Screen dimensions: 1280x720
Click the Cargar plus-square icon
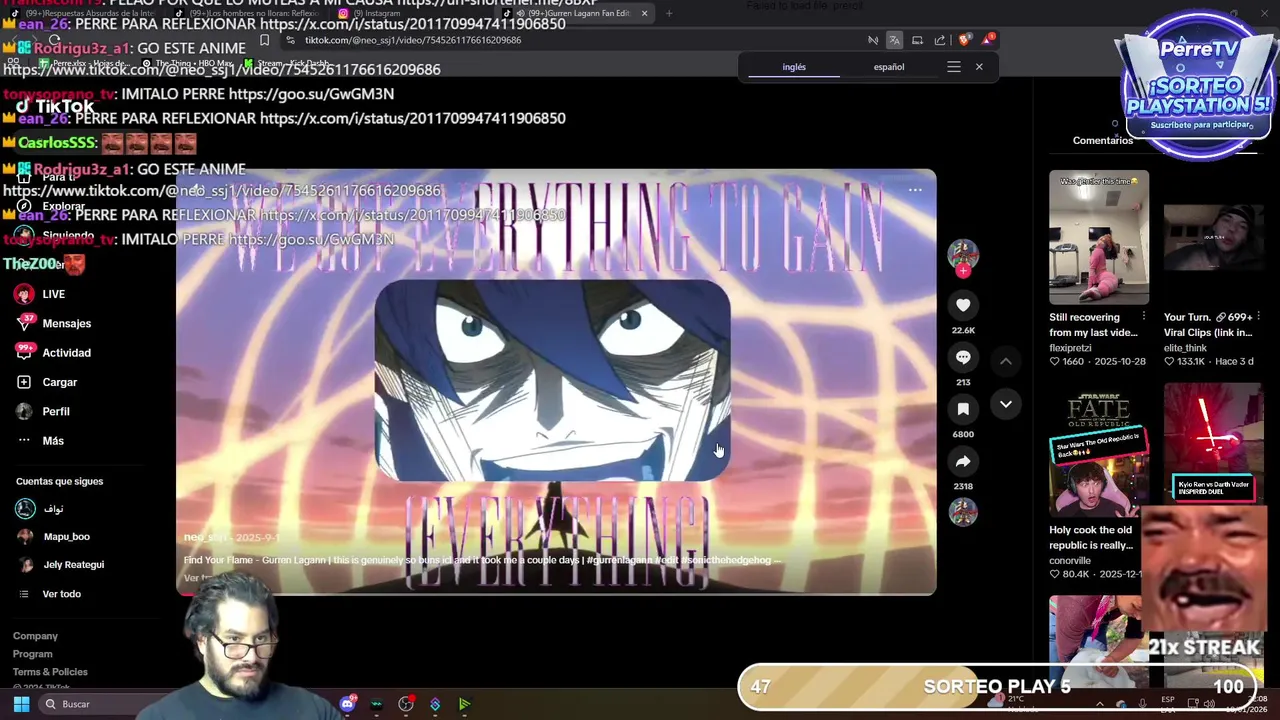click(24, 382)
